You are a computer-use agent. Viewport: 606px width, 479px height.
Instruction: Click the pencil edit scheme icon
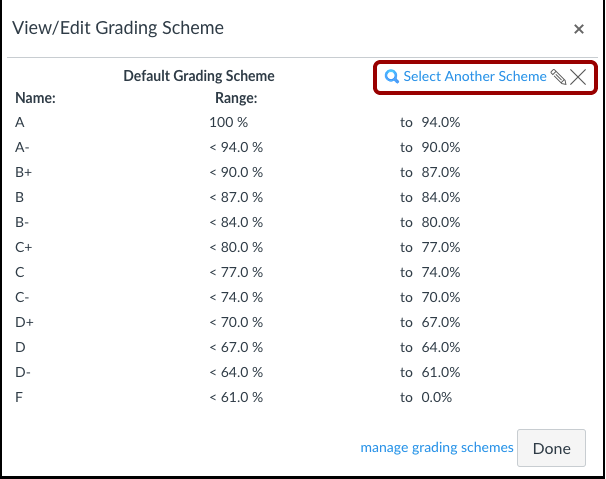tap(558, 77)
